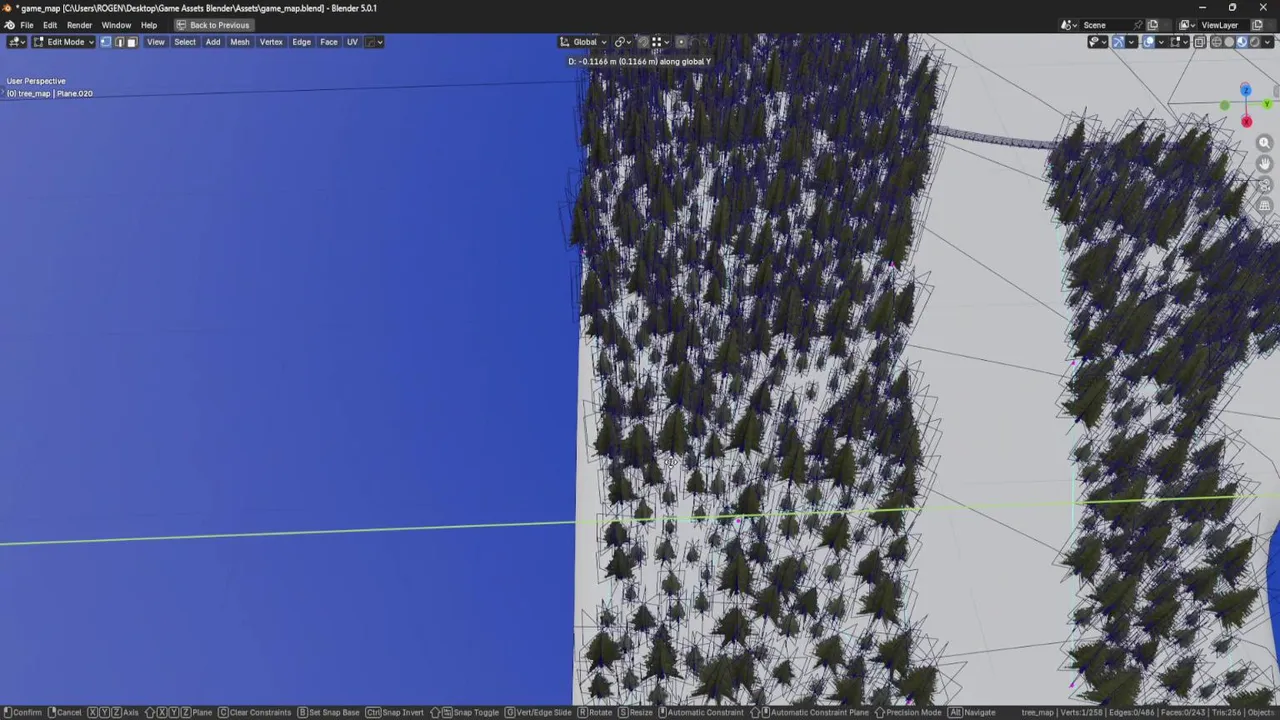Toggle perspective/orthographic grid icon

coord(1264,206)
